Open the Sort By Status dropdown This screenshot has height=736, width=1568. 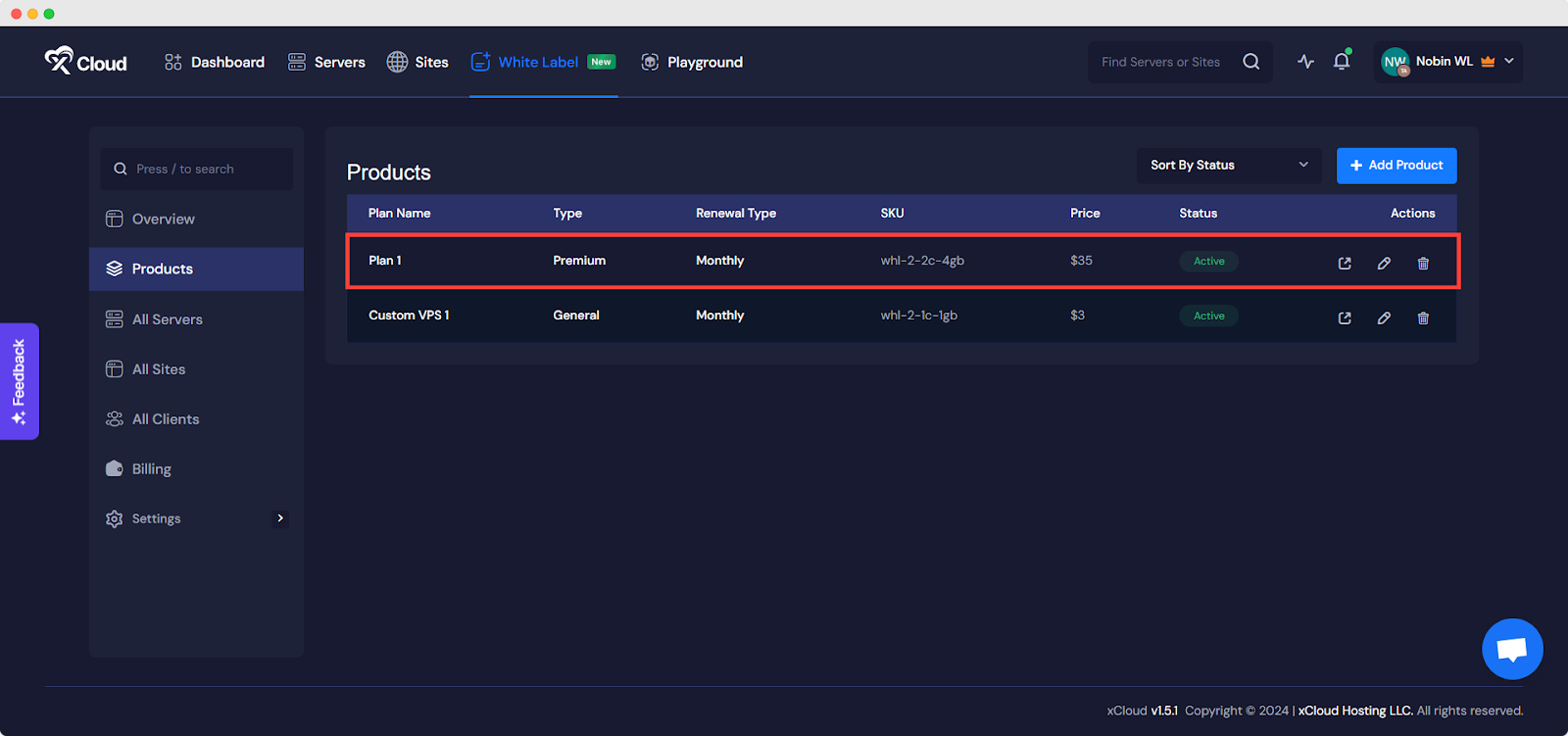(x=1229, y=166)
